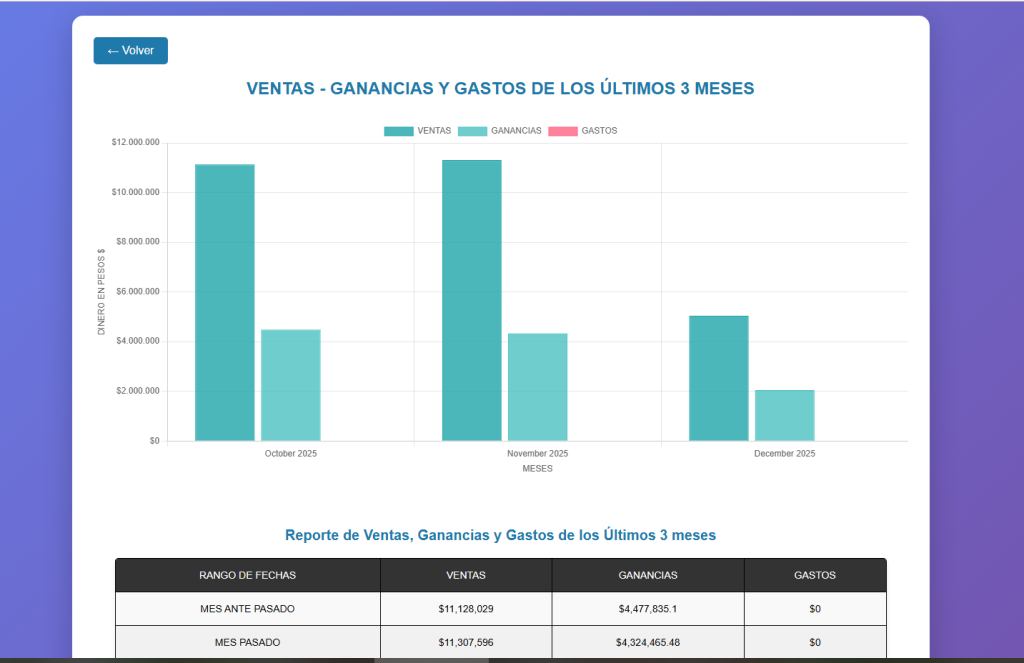Click the Volver back button
The width and height of the screenshot is (1024, 663).
130,51
